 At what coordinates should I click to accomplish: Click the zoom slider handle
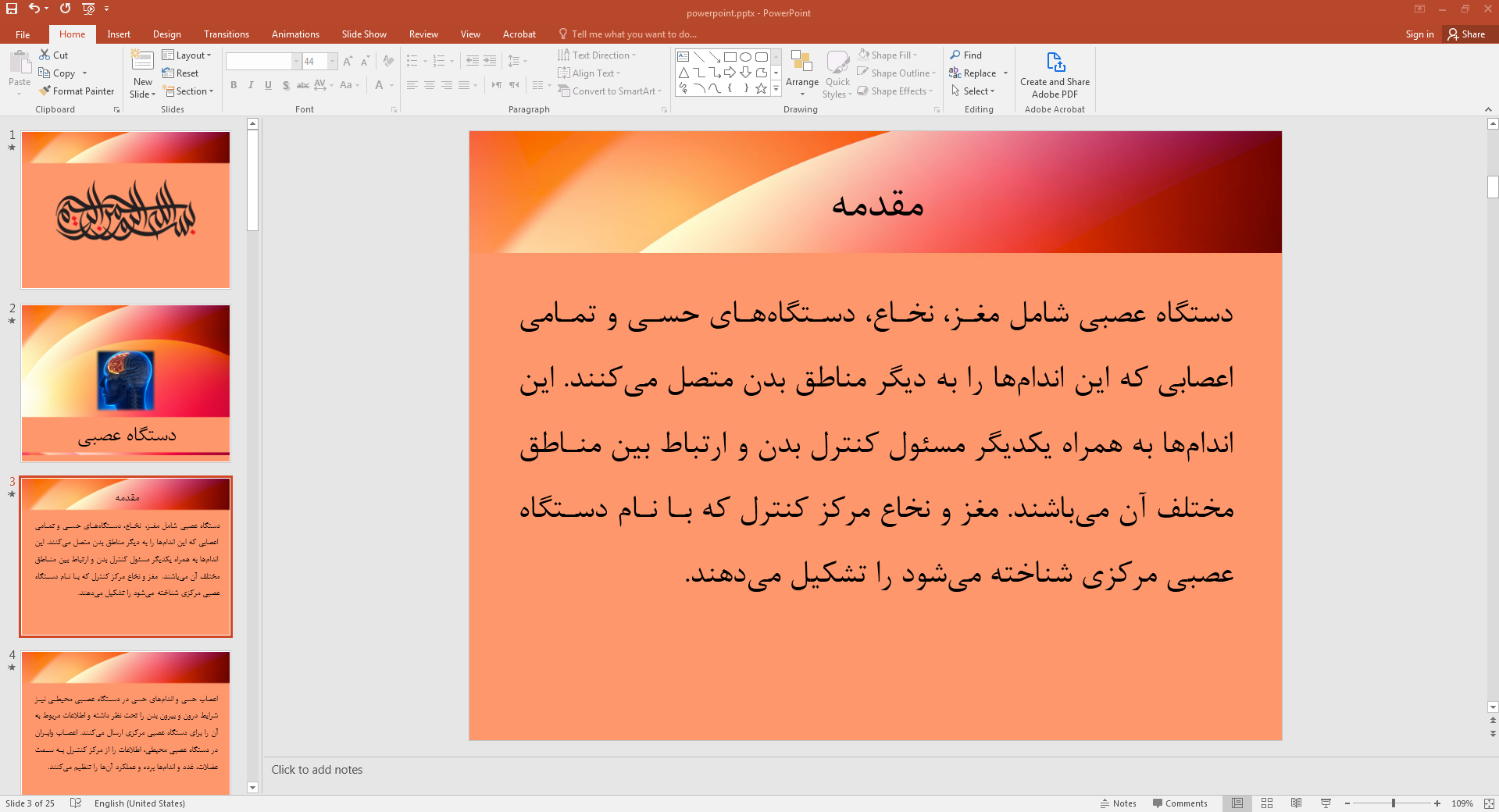pyautogui.click(x=1394, y=803)
